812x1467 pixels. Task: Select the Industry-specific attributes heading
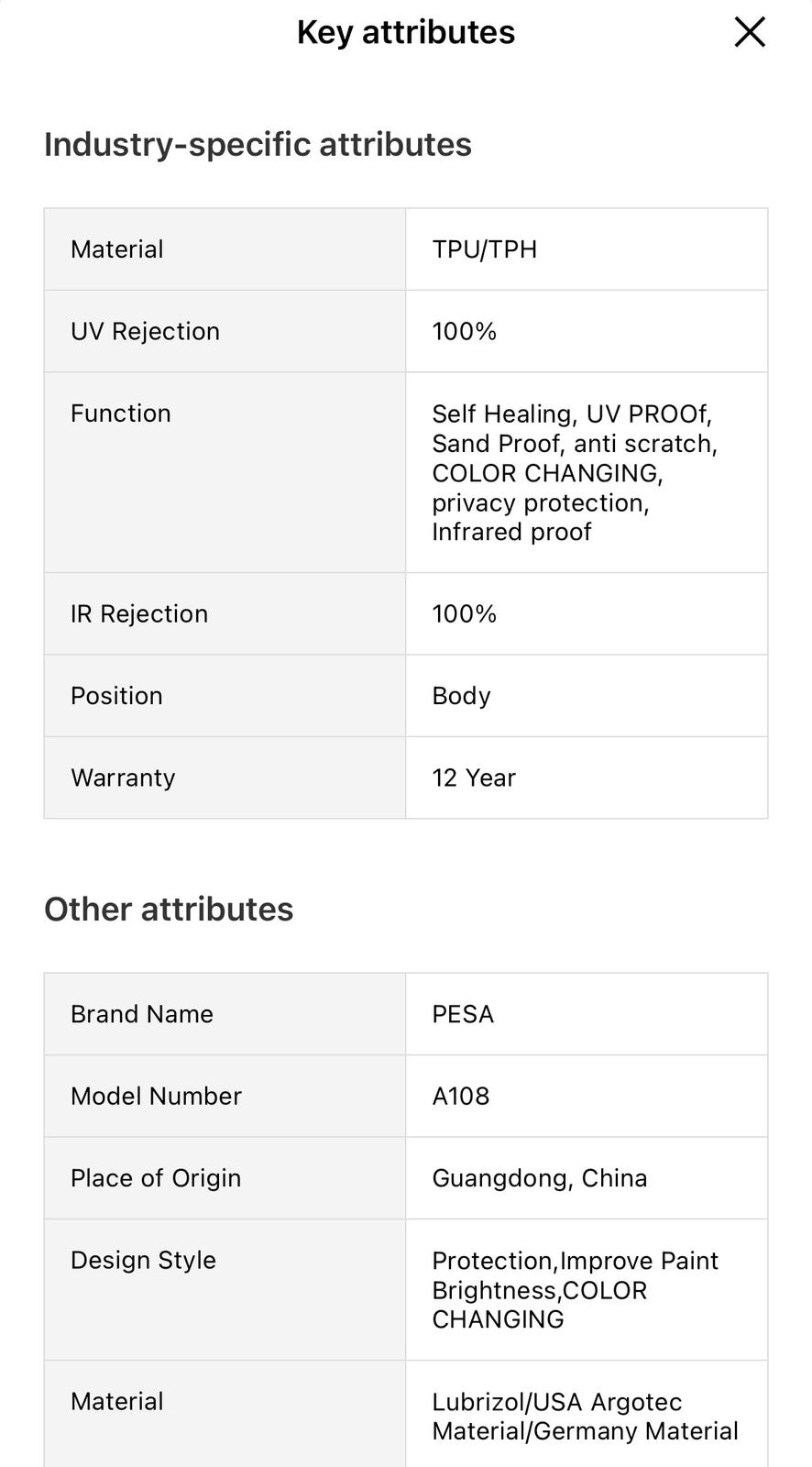258,144
